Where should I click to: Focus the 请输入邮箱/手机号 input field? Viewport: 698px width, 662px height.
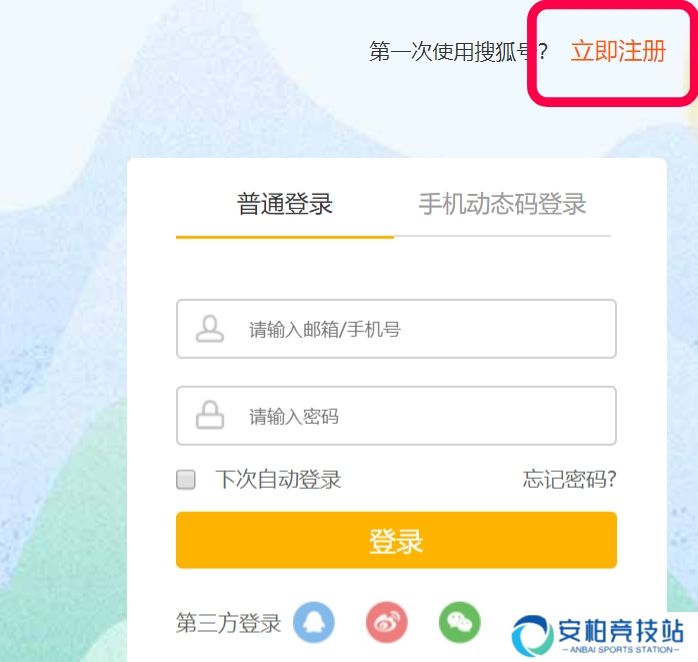coord(396,329)
